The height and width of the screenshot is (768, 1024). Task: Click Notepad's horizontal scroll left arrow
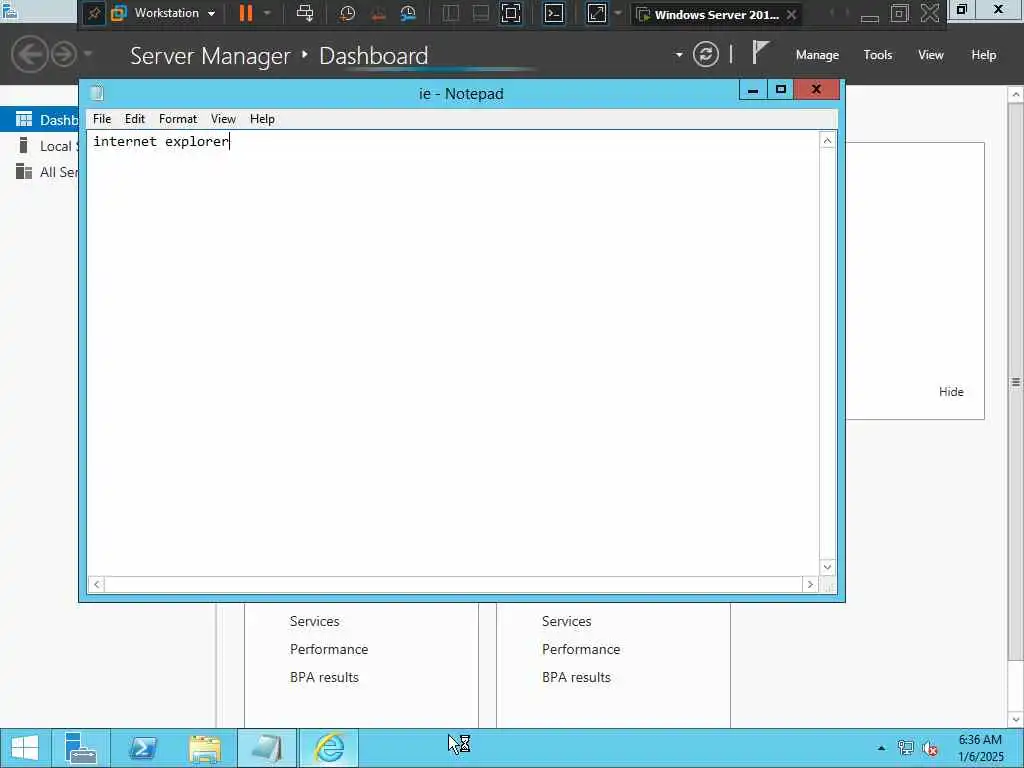tap(97, 584)
